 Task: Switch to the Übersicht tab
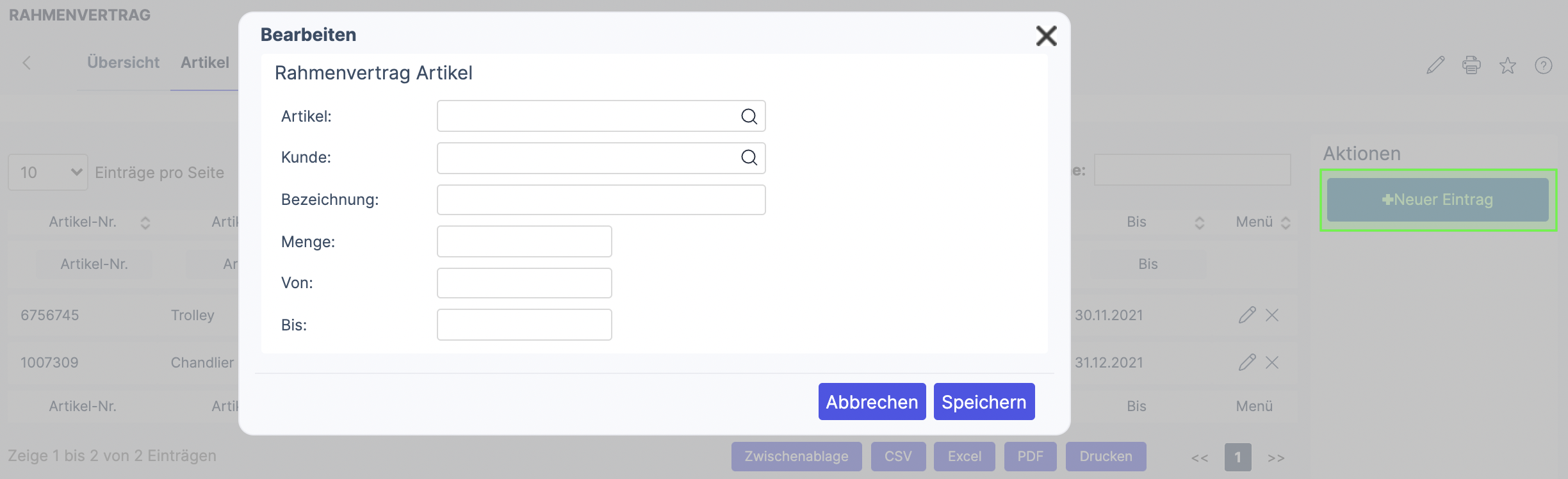(x=123, y=63)
